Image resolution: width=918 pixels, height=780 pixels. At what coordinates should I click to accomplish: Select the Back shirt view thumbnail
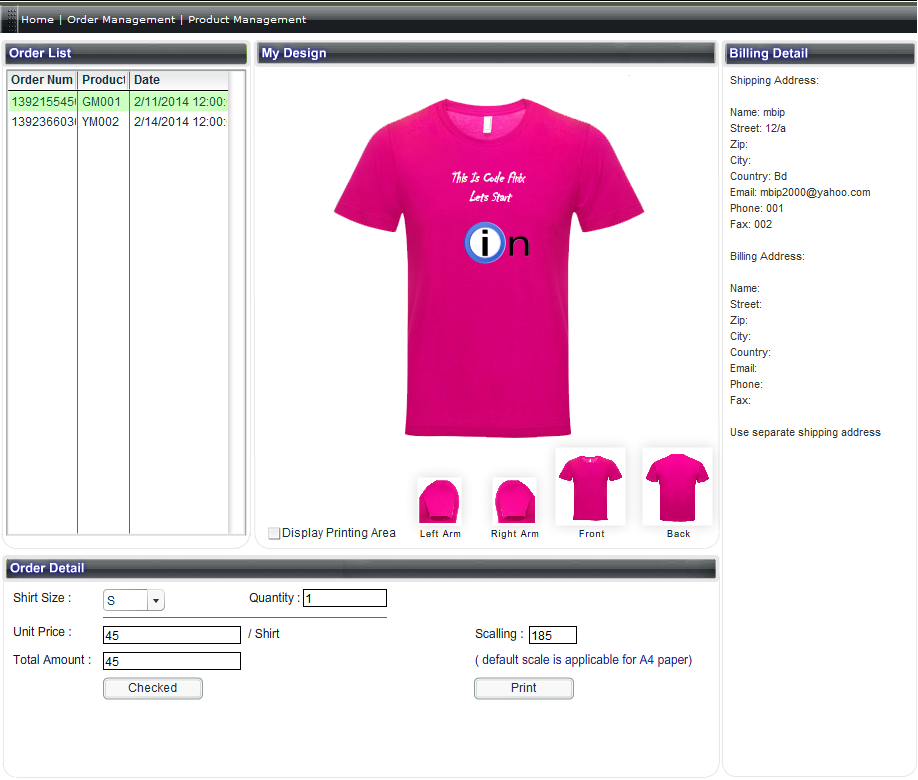(x=677, y=487)
